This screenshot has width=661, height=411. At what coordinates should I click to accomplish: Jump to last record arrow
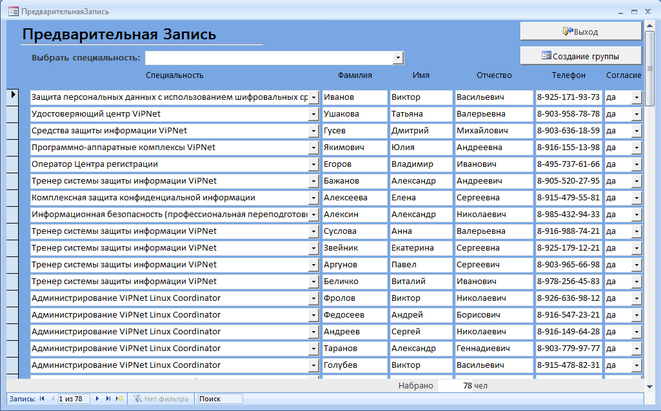coord(107,399)
